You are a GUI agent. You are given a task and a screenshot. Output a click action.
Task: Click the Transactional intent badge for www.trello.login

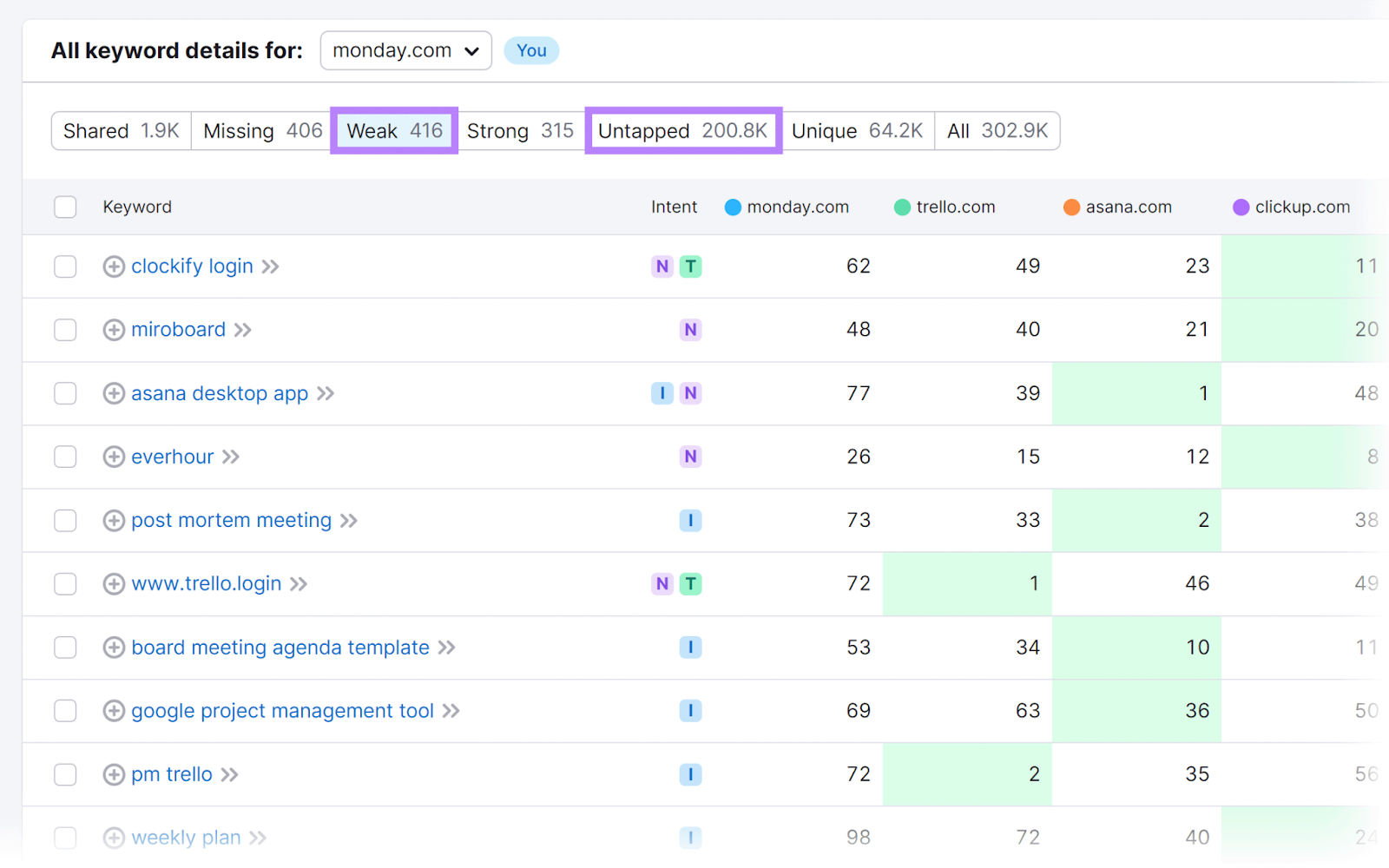690,584
